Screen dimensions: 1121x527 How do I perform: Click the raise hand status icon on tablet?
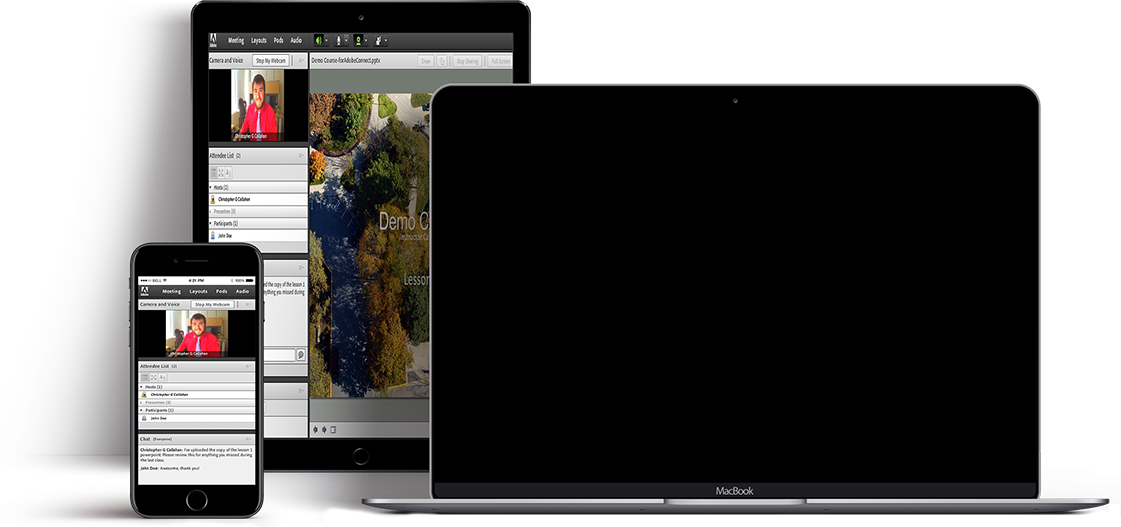click(x=380, y=41)
